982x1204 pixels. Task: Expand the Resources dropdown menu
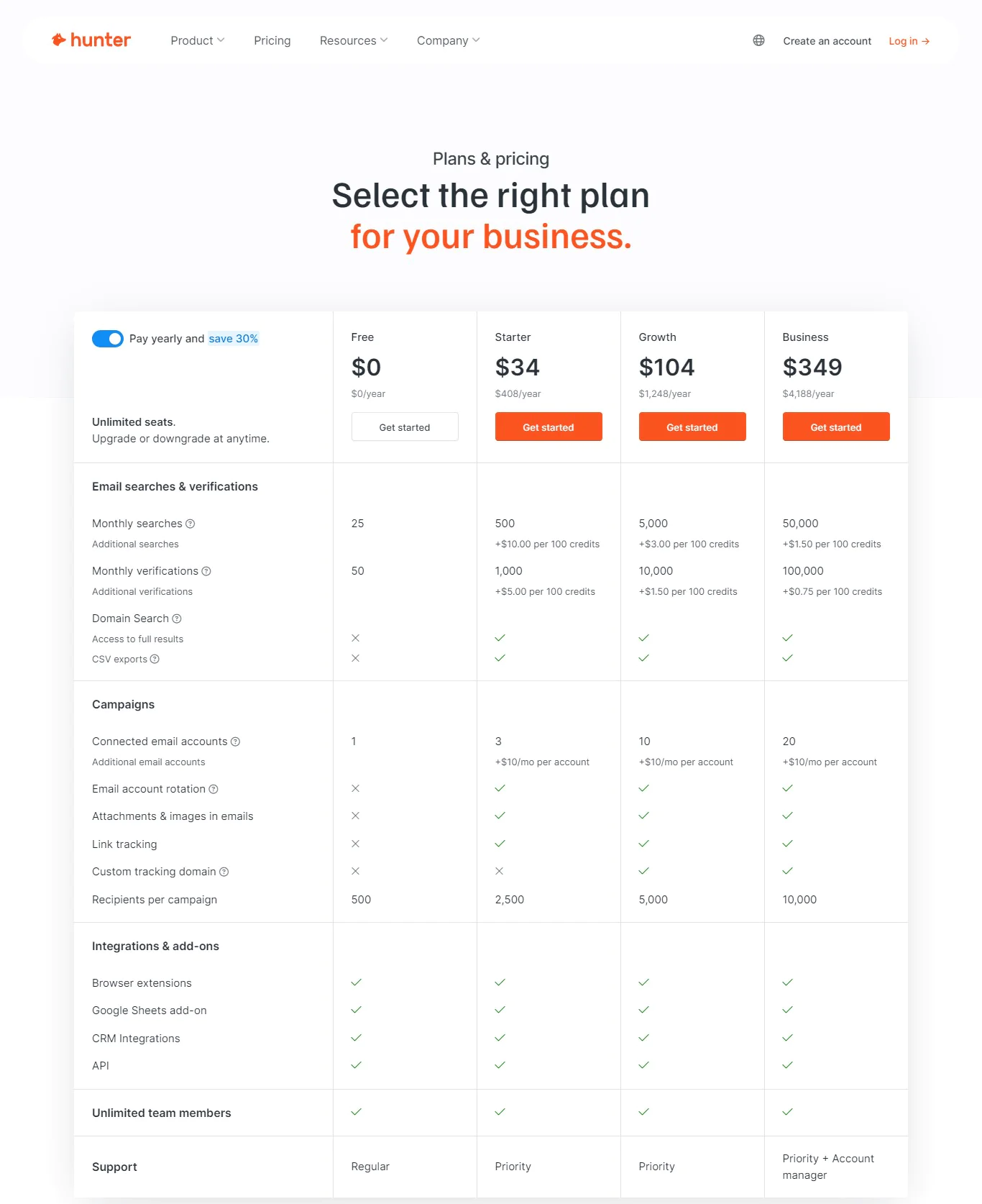(354, 40)
